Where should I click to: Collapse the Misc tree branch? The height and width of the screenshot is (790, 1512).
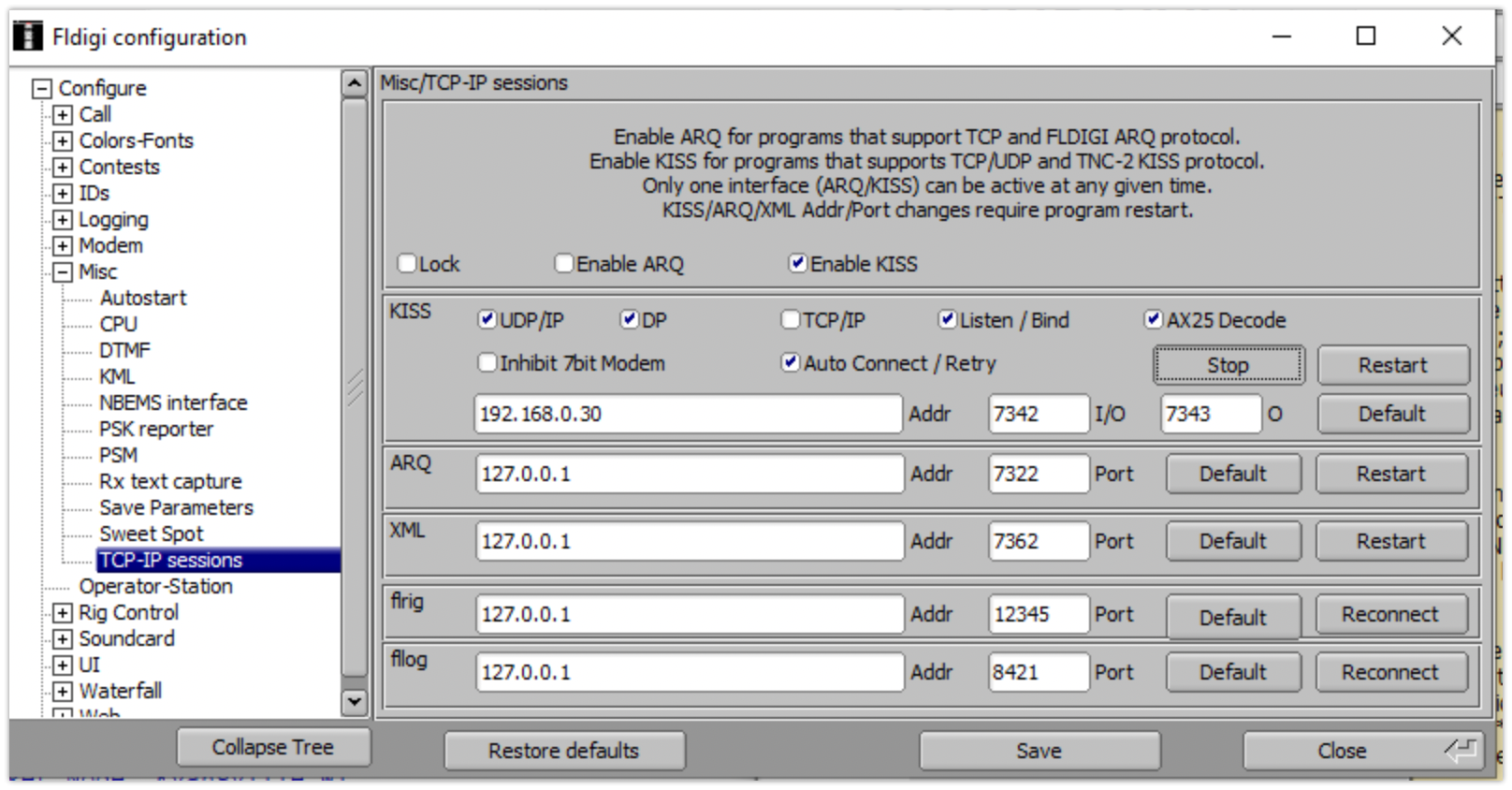63,272
